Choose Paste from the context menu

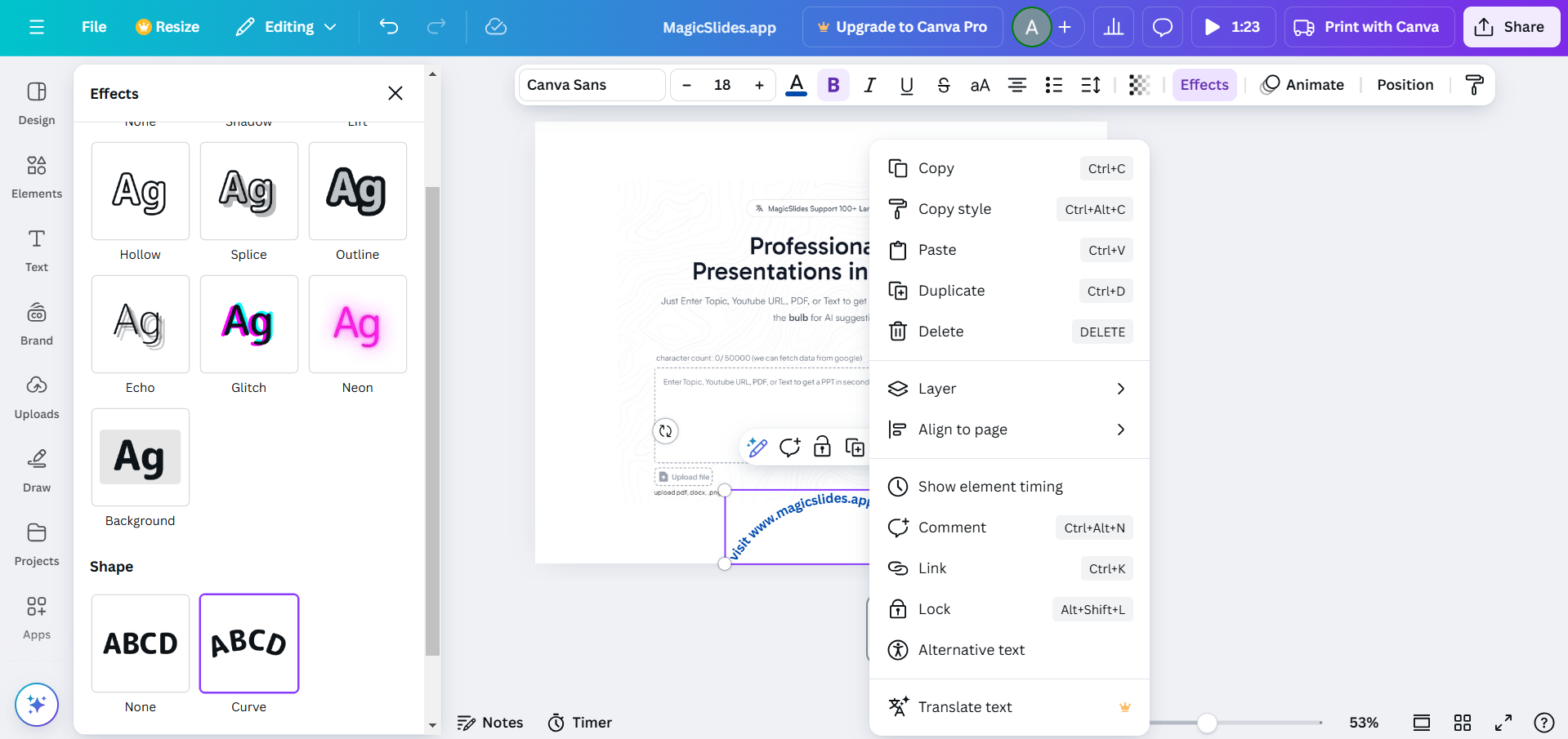1009,250
